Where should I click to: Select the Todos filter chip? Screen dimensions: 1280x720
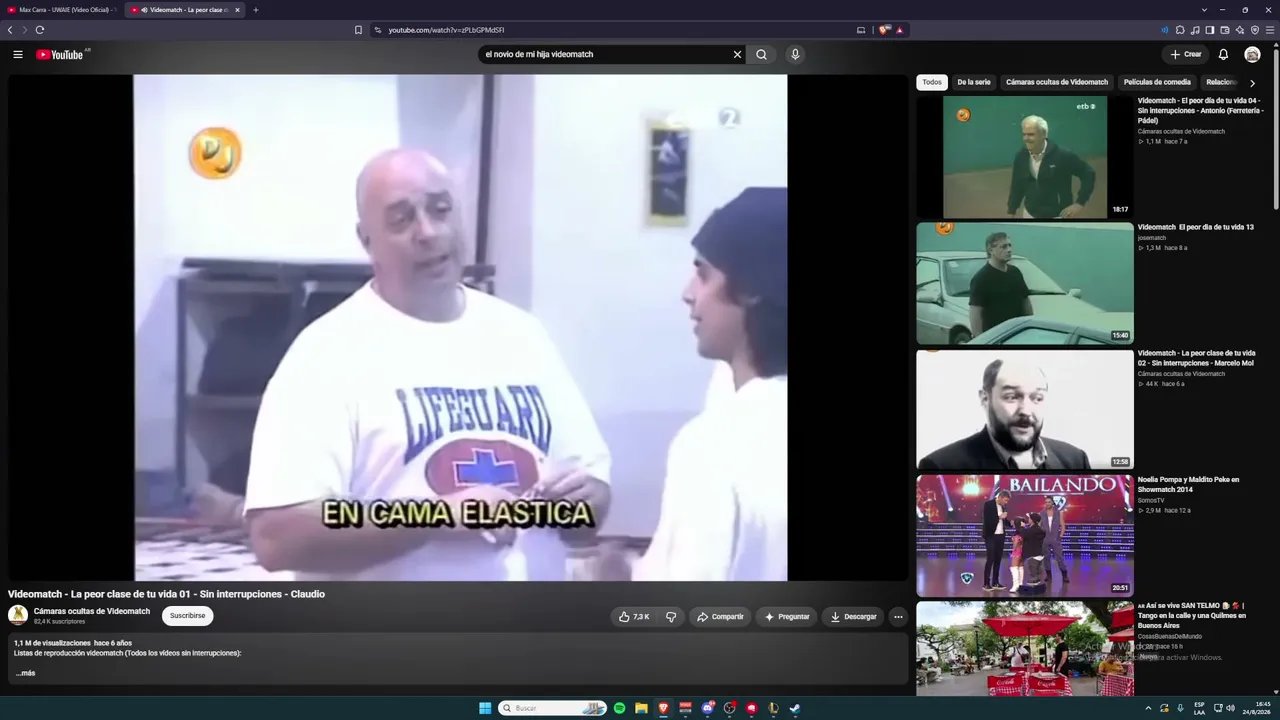click(932, 82)
